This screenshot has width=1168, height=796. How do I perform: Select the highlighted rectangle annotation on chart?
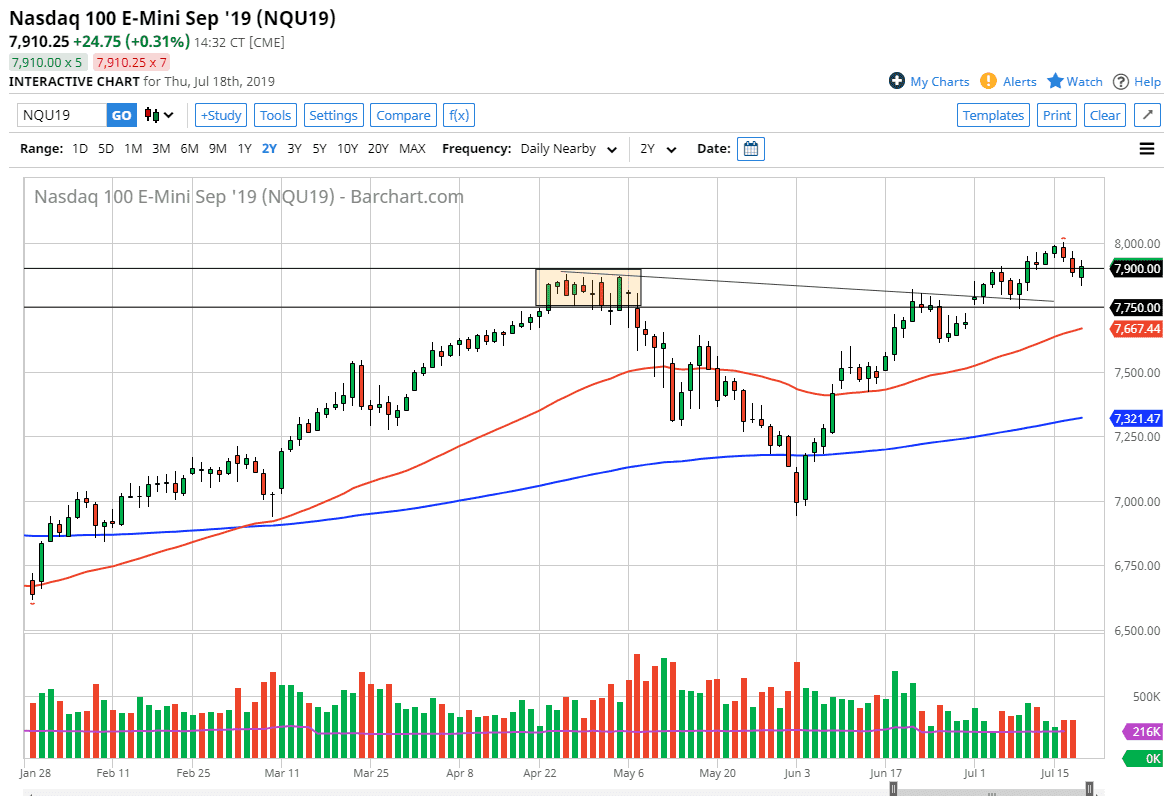click(x=588, y=288)
